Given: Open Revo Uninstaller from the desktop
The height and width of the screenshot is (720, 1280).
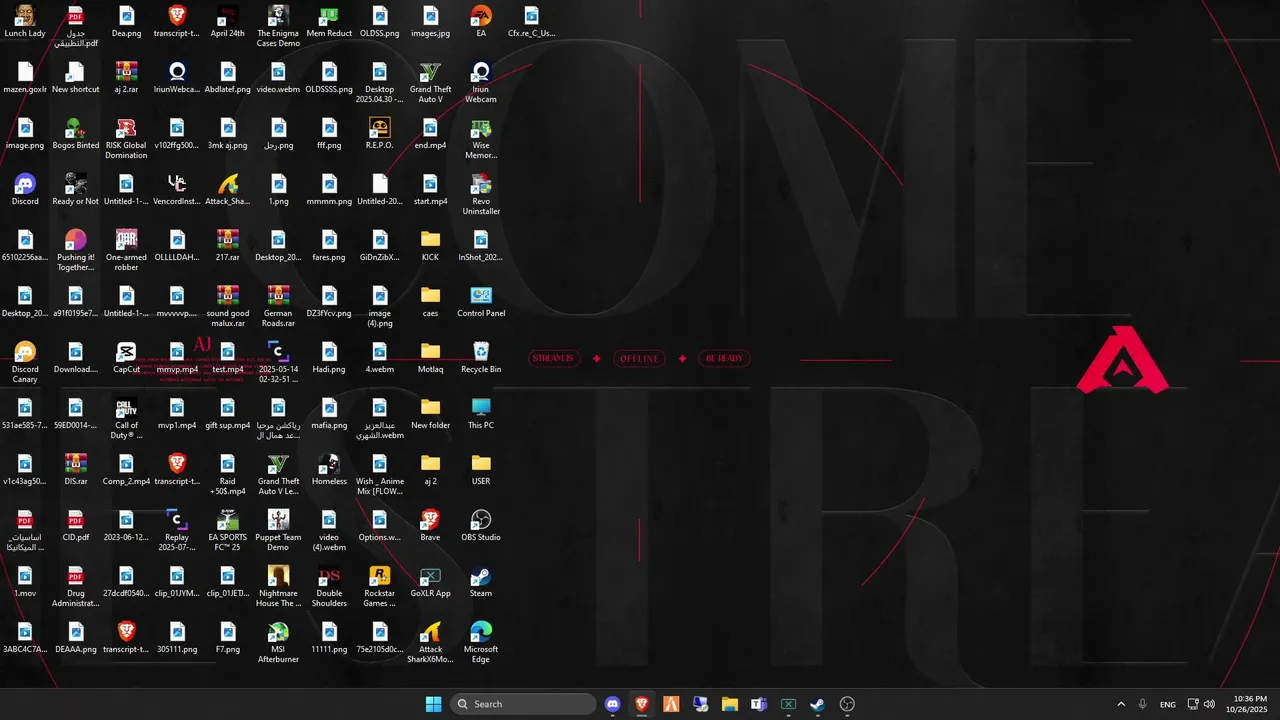Looking at the screenshot, I should (481, 195).
